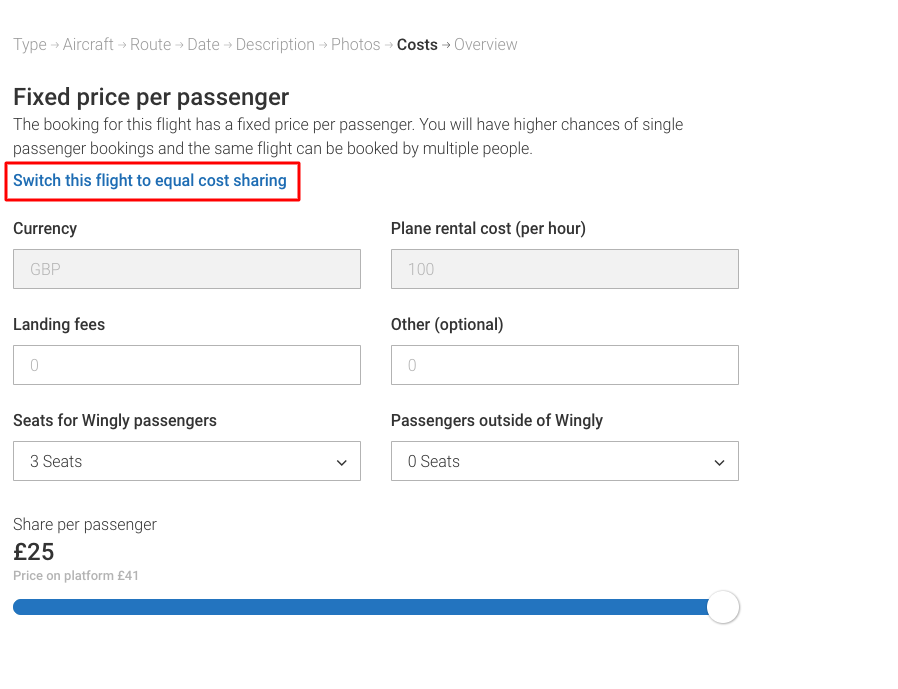Image resolution: width=898 pixels, height=689 pixels.
Task: Expand the Passengers outside of Wingly dropdown
Action: [565, 461]
